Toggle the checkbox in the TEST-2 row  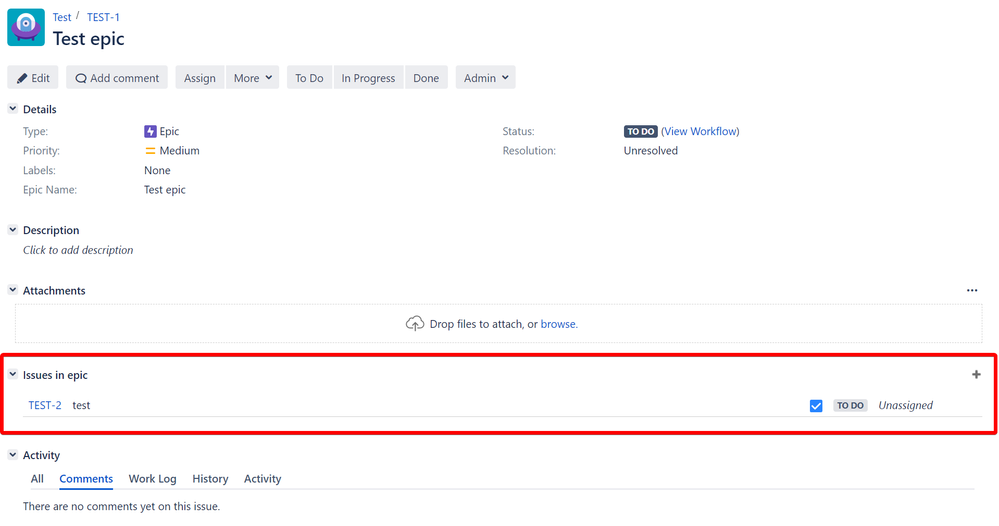click(816, 406)
